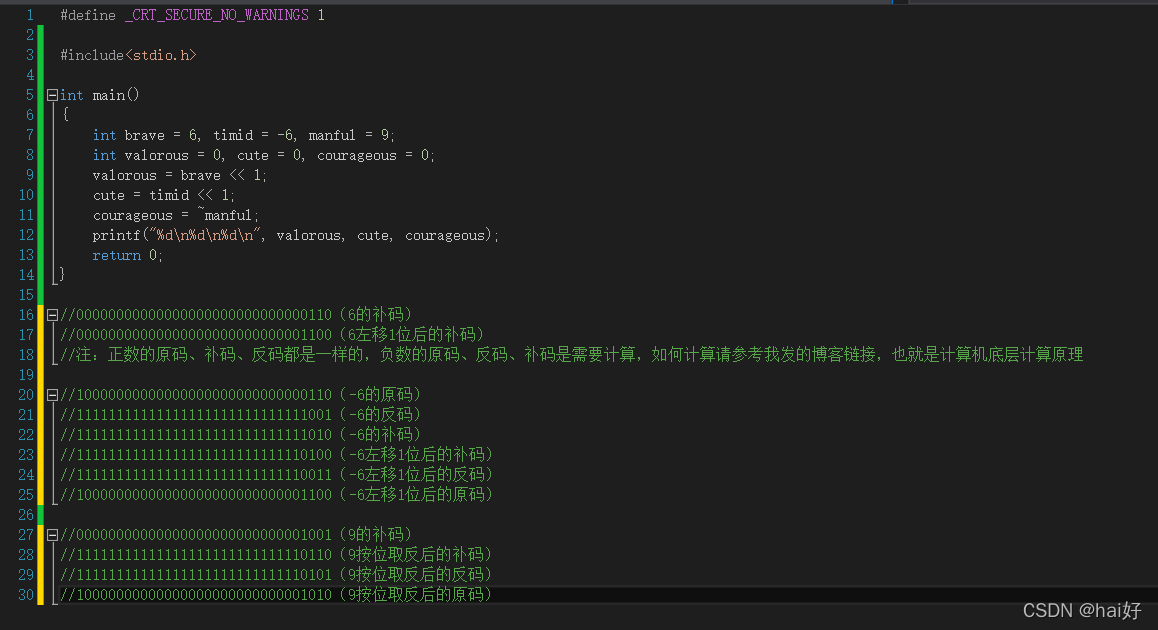Click line number 26 in the gutter

tap(27, 514)
